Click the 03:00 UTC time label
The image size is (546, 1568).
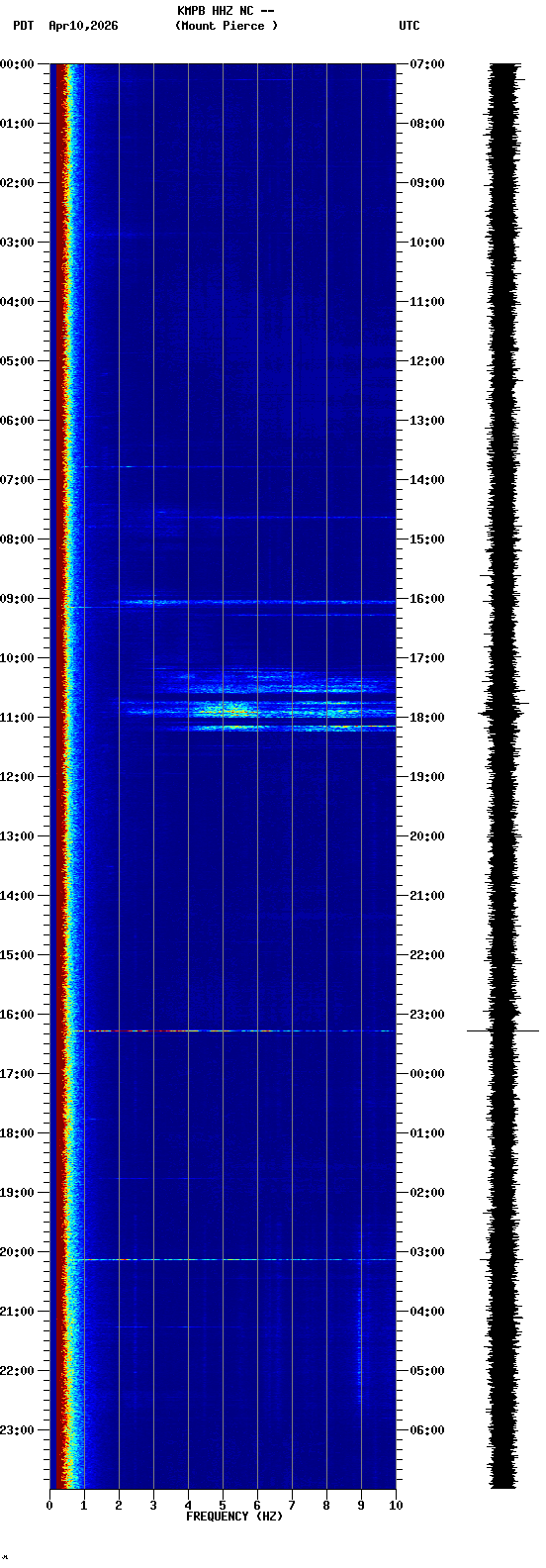427,1252
